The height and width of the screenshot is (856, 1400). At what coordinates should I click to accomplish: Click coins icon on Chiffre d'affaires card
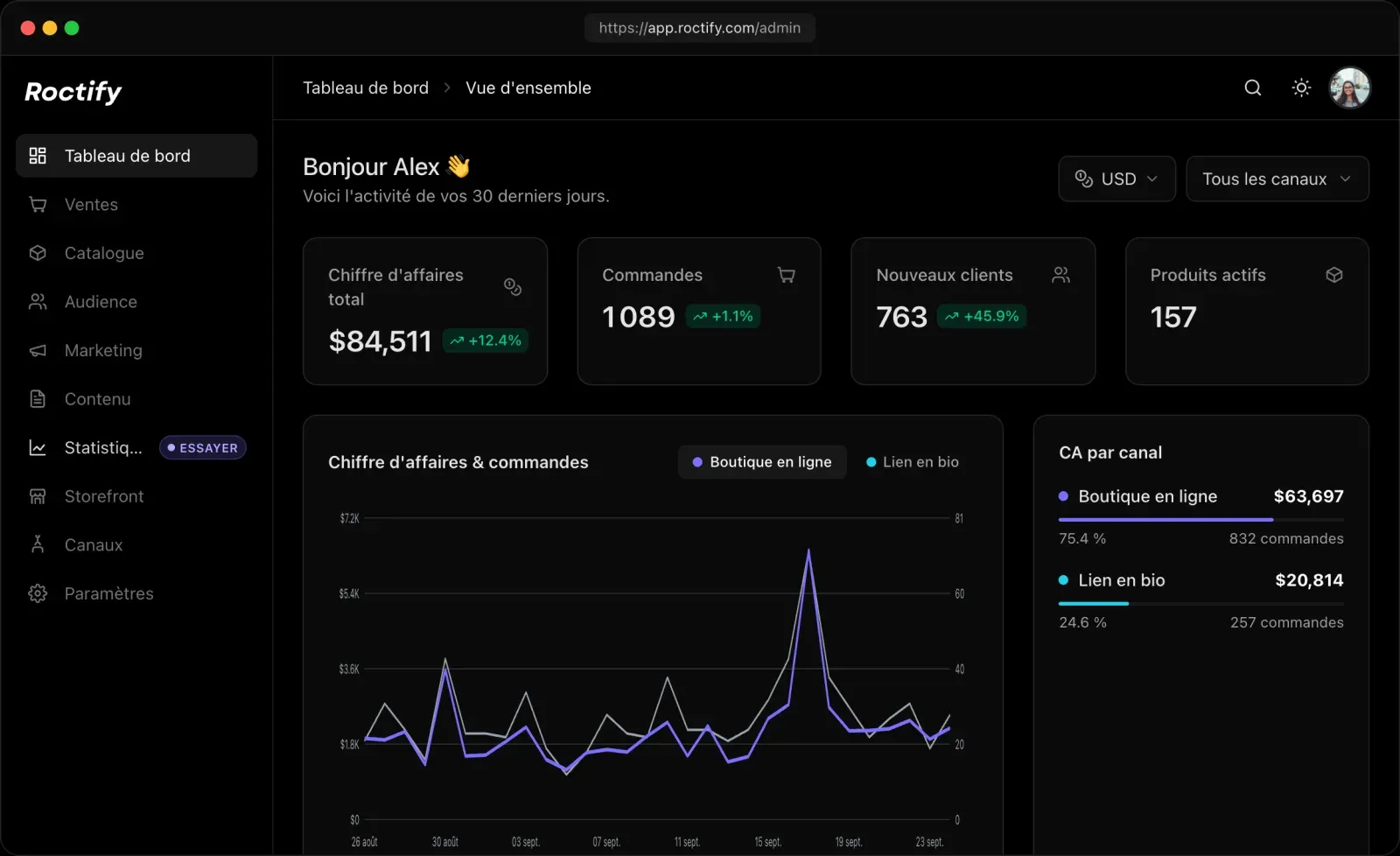click(513, 287)
